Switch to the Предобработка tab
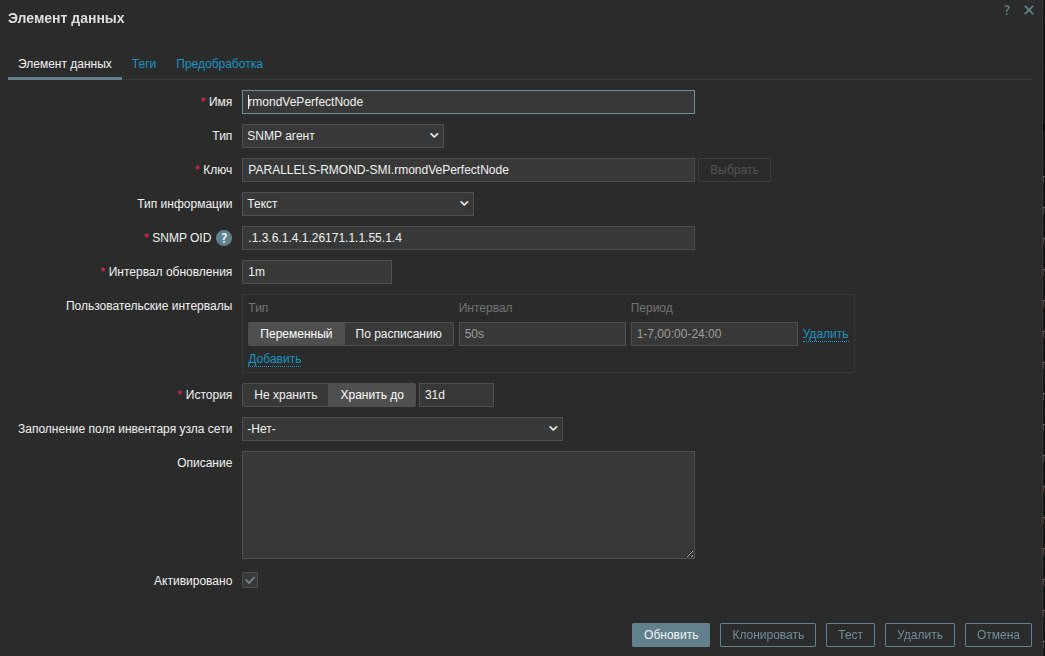 [219, 64]
